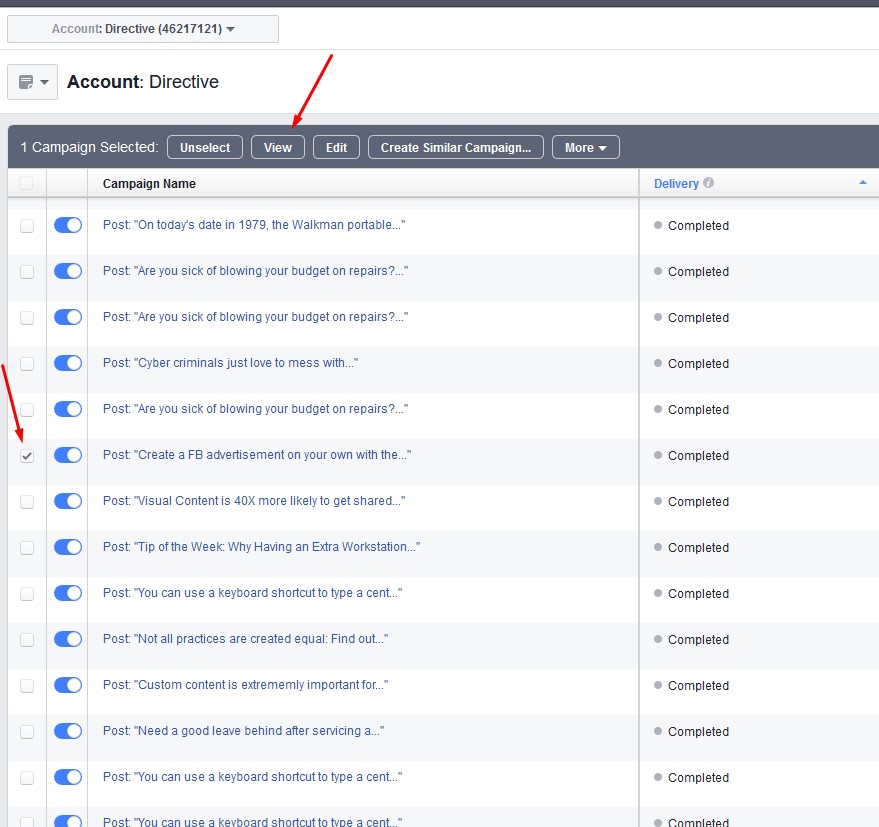The image size is (879, 827).
Task: Click Create Similar Campaign button
Action: pos(455,147)
